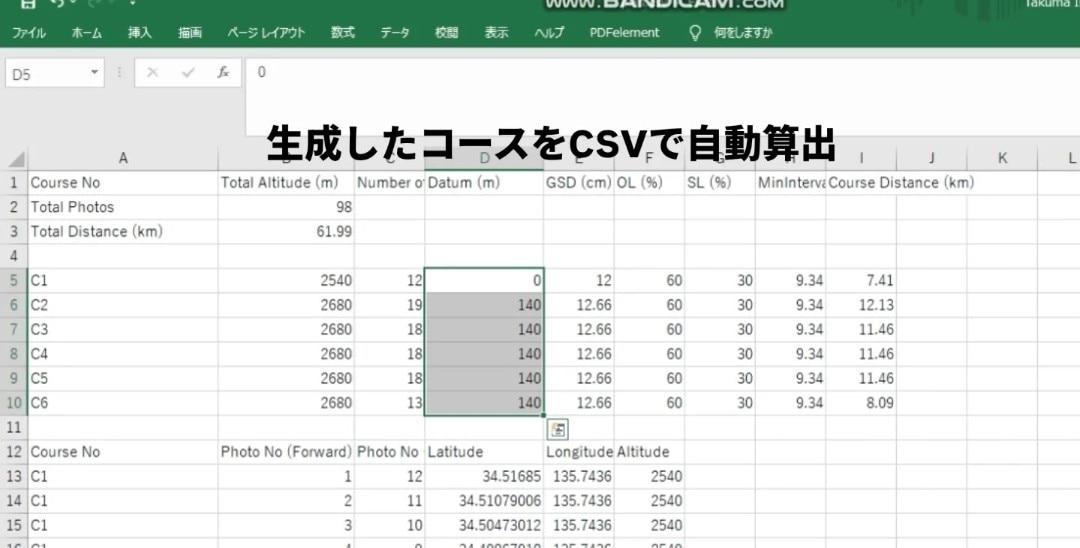Click cell 34.50473012 latitude value
Viewport: 1080px width, 548px height.
click(x=484, y=525)
